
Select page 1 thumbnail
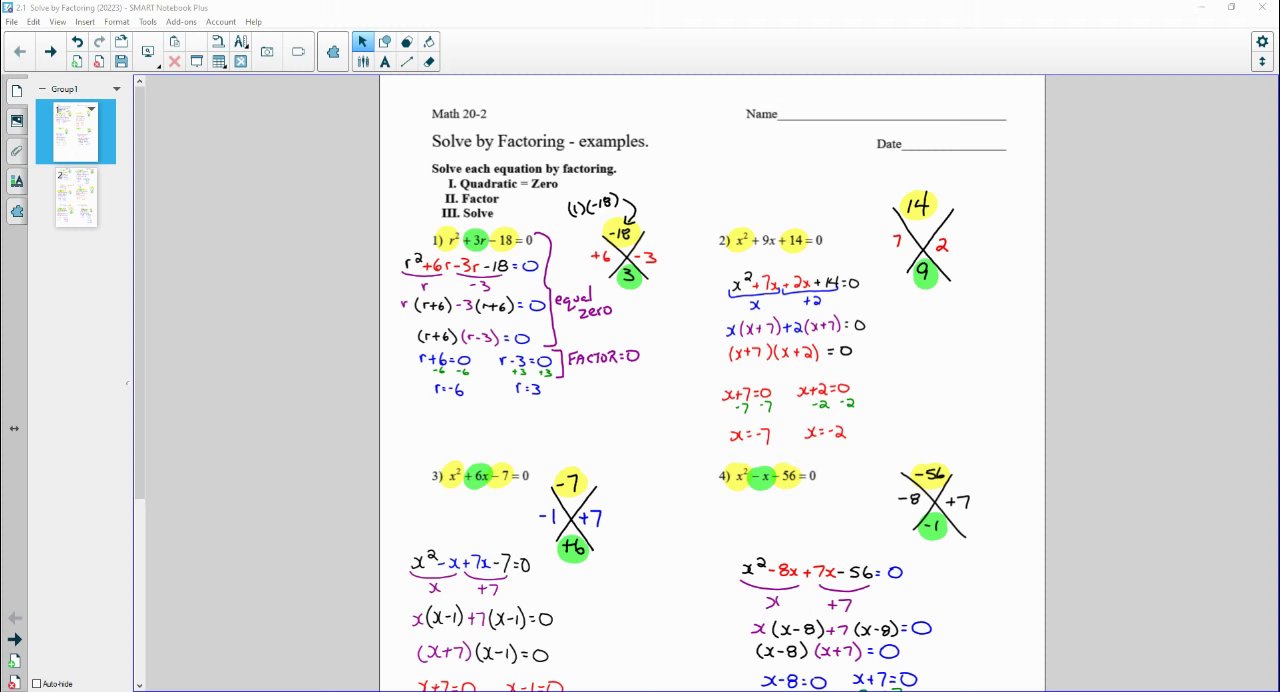(x=76, y=132)
